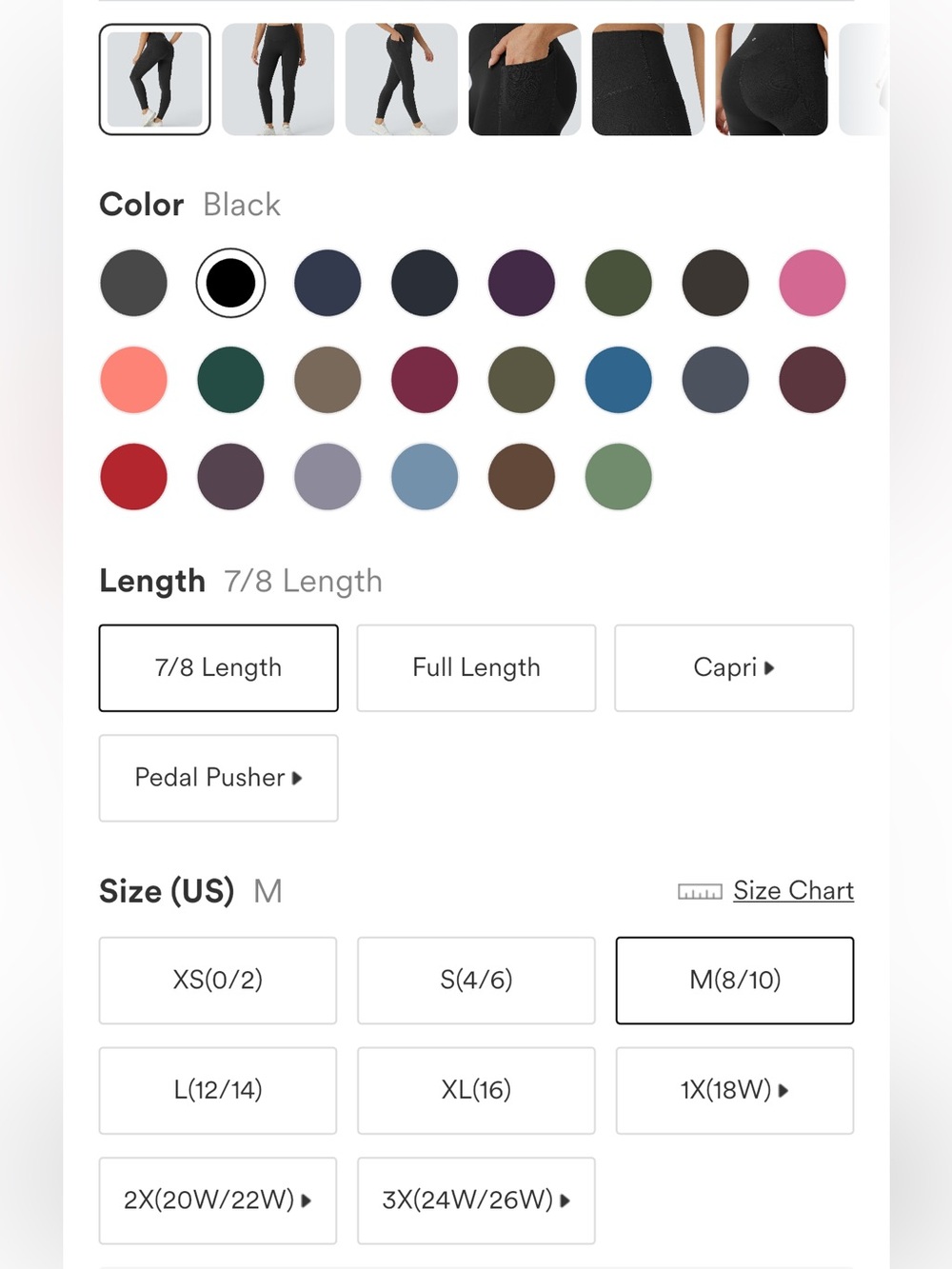
Task: Choose size L(12/14)
Action: click(x=218, y=1090)
